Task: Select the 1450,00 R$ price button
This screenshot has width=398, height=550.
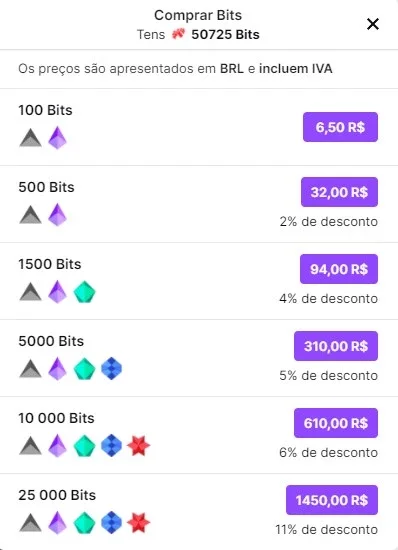Action: click(332, 500)
